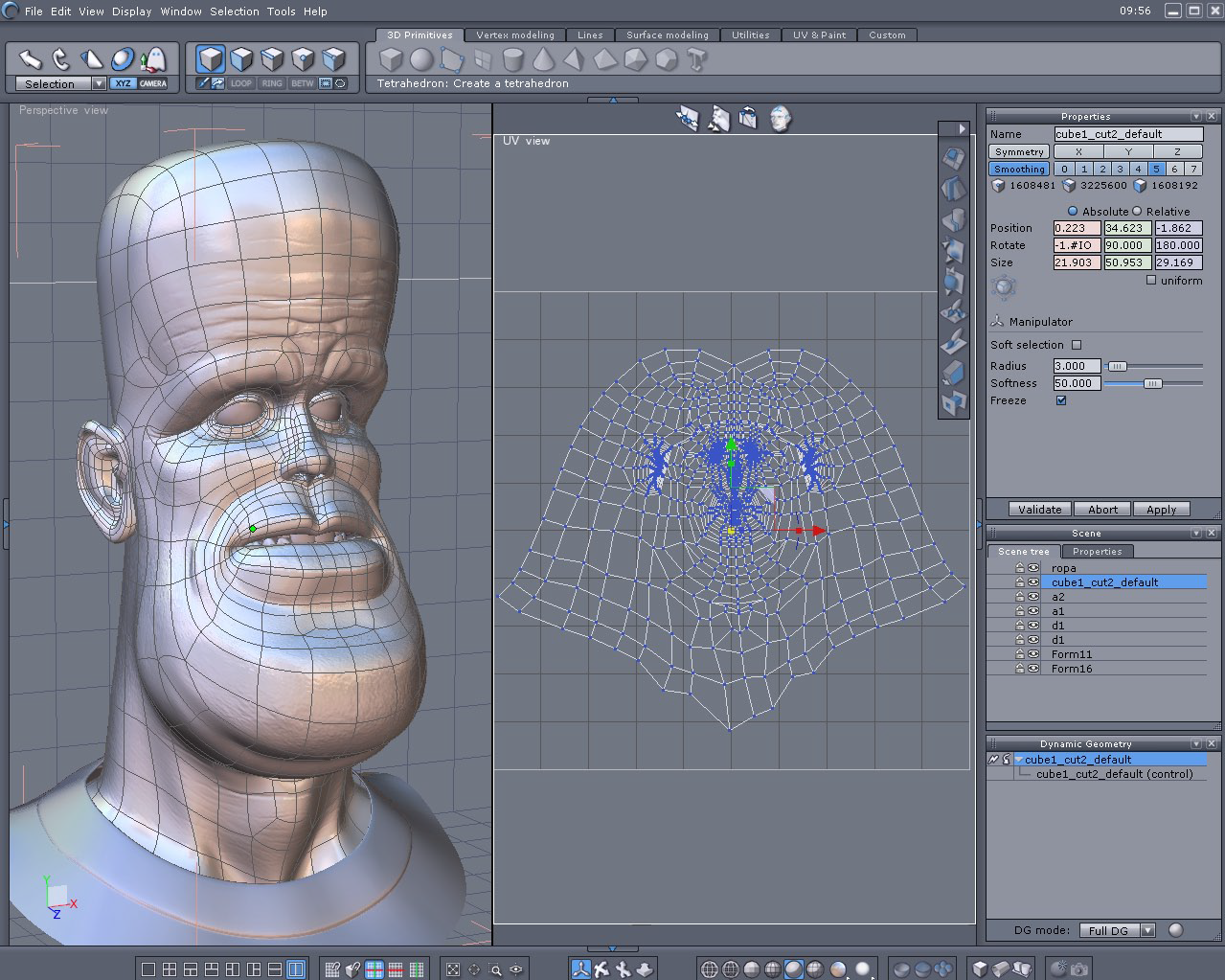Switch to Select Points mode cube icon
The image size is (1225, 980).
pyautogui.click(x=303, y=59)
